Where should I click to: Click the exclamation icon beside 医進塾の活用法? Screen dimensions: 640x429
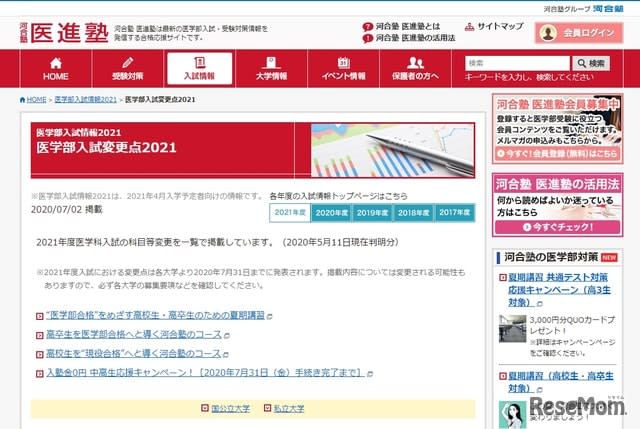[368, 38]
